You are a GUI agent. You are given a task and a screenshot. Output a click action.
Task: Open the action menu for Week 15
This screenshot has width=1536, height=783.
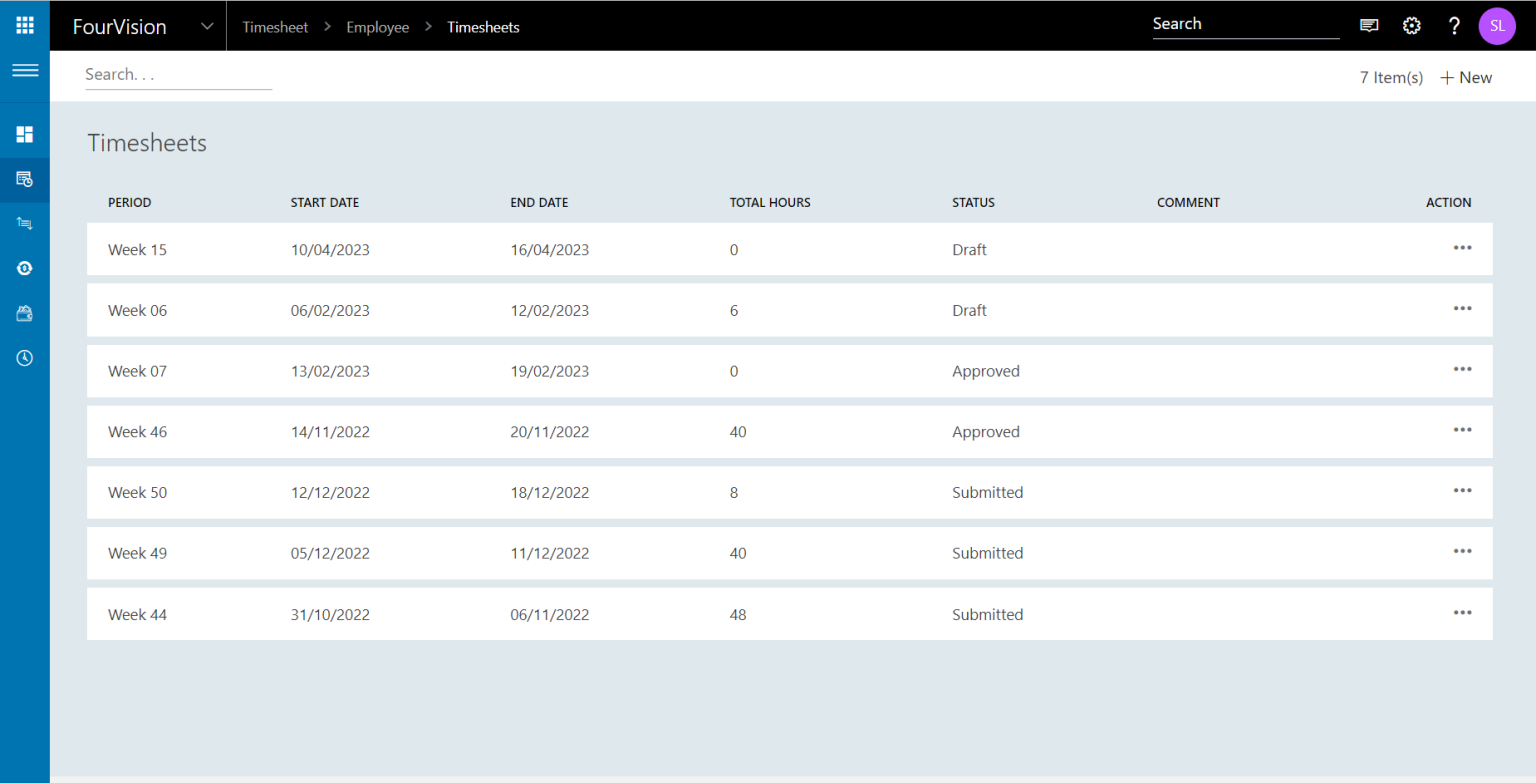1462,248
